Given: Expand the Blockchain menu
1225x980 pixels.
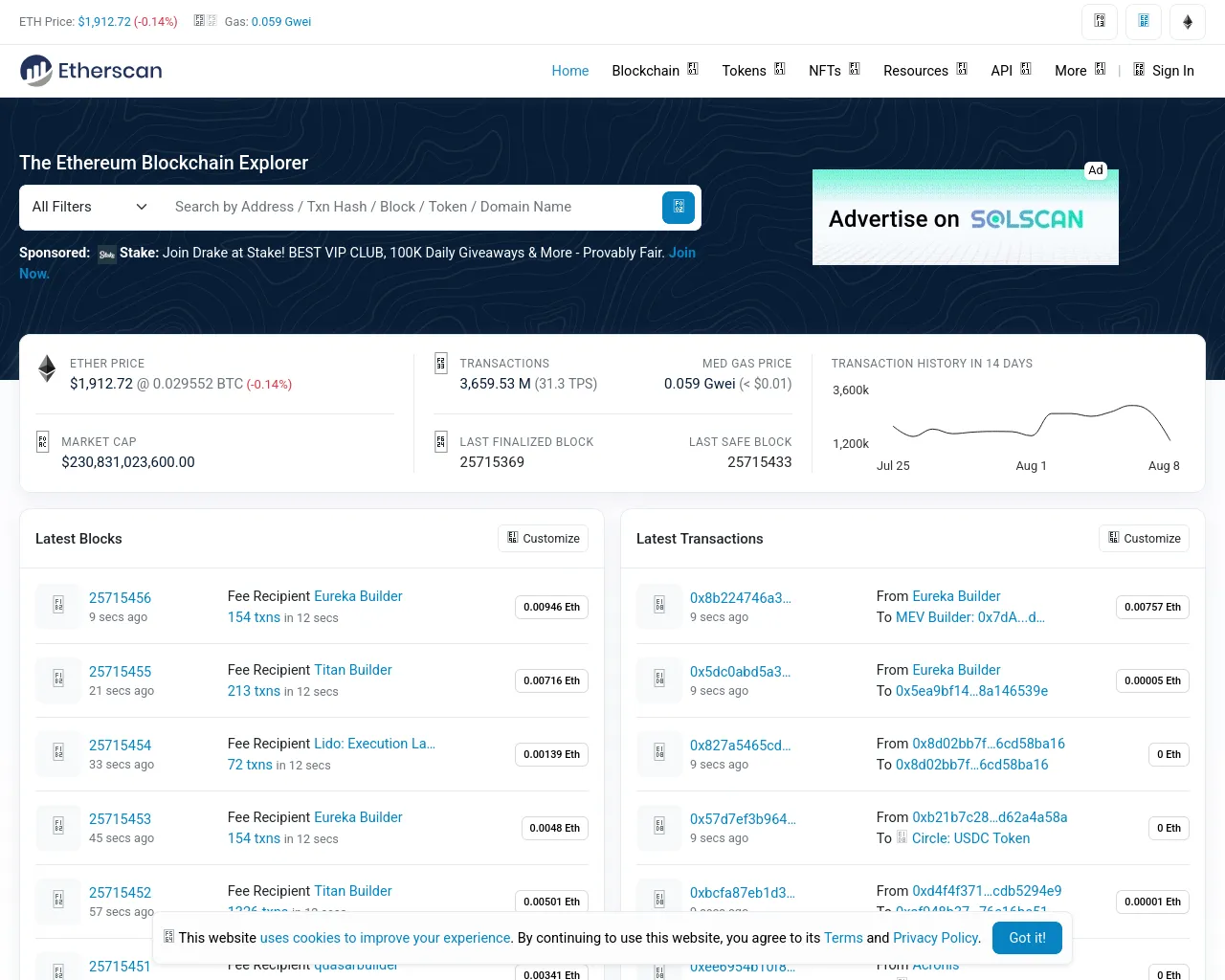Looking at the screenshot, I should 656,71.
